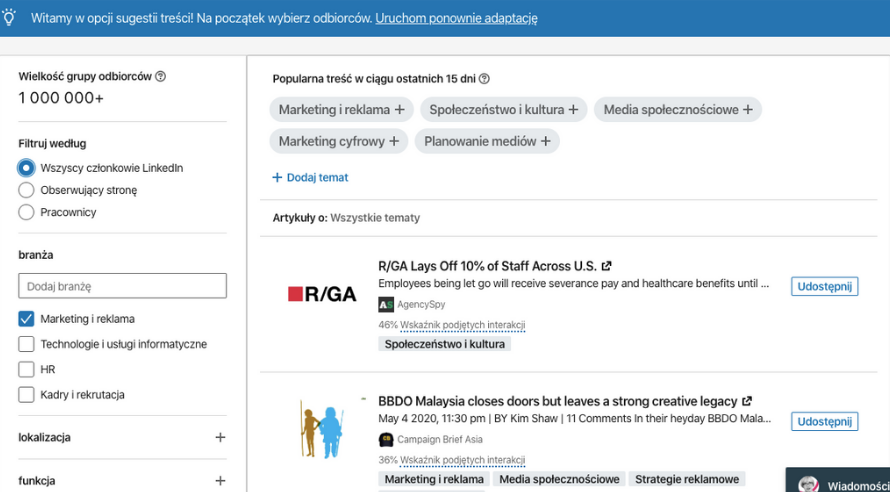Select the Pracownicy radio option

26,212
